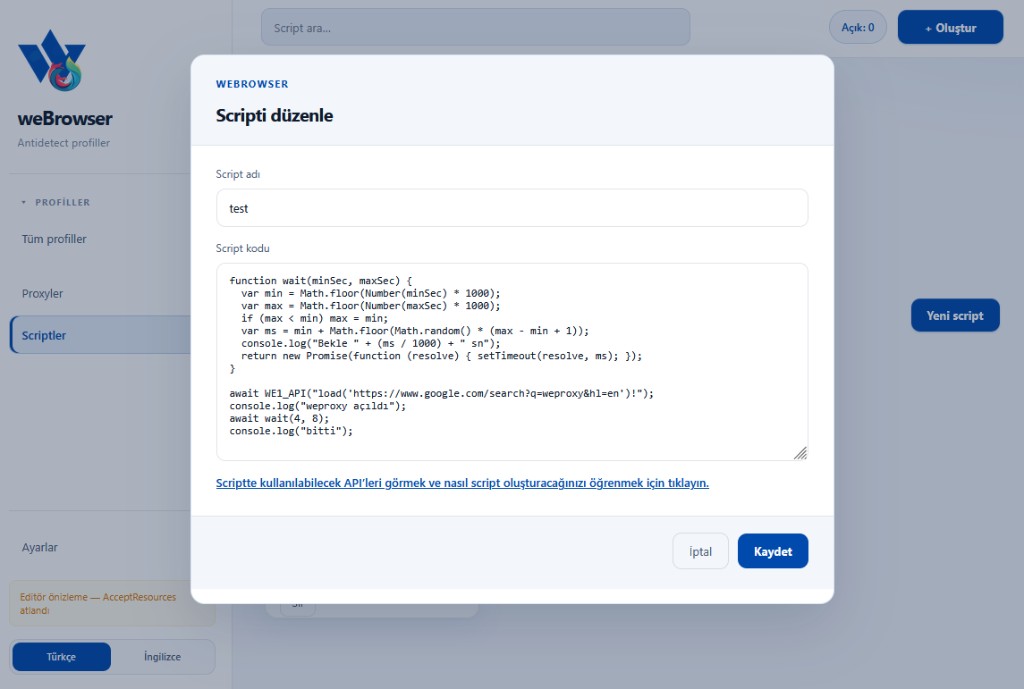Click the Antidetect profiller subtitle
This screenshot has width=1024, height=689.
pyautogui.click(x=63, y=143)
